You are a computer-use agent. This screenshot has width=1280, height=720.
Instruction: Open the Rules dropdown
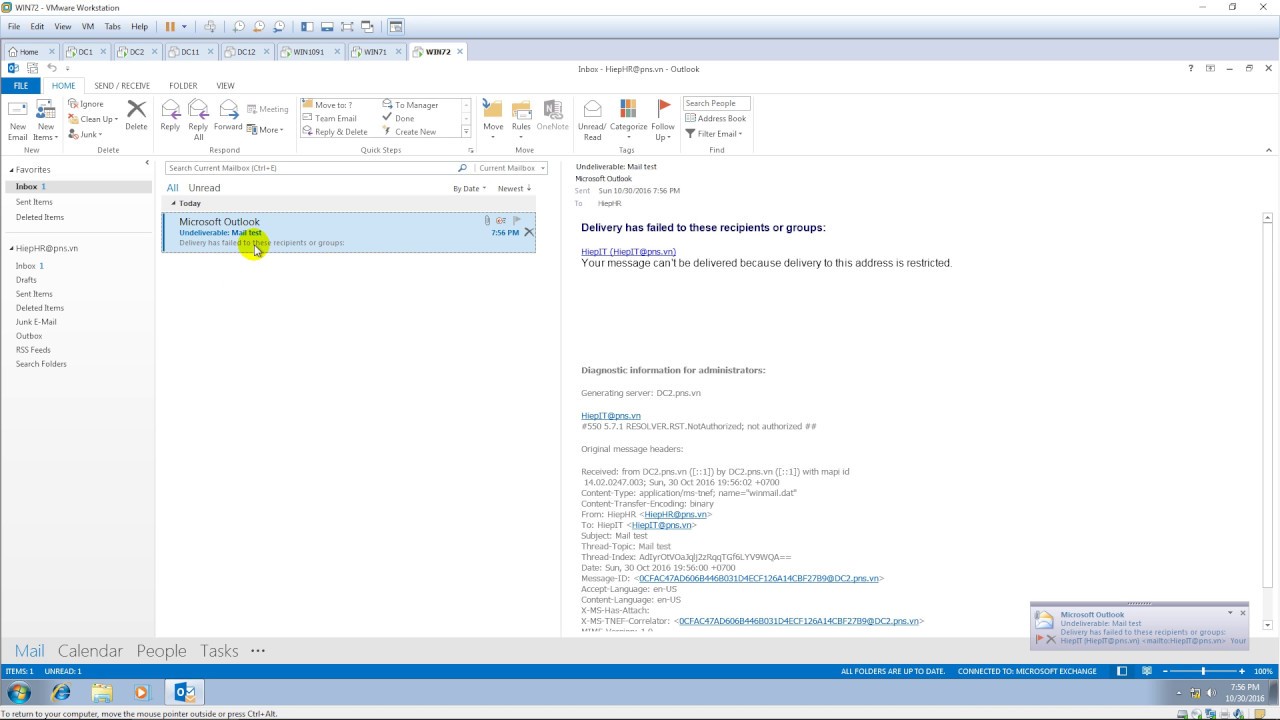point(521,116)
